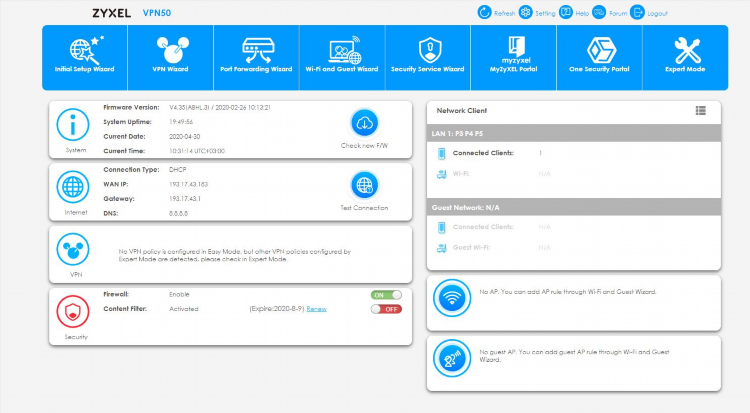Image resolution: width=750 pixels, height=413 pixels.
Task: Turn off the Firewall ON toggle
Action: (x=386, y=295)
